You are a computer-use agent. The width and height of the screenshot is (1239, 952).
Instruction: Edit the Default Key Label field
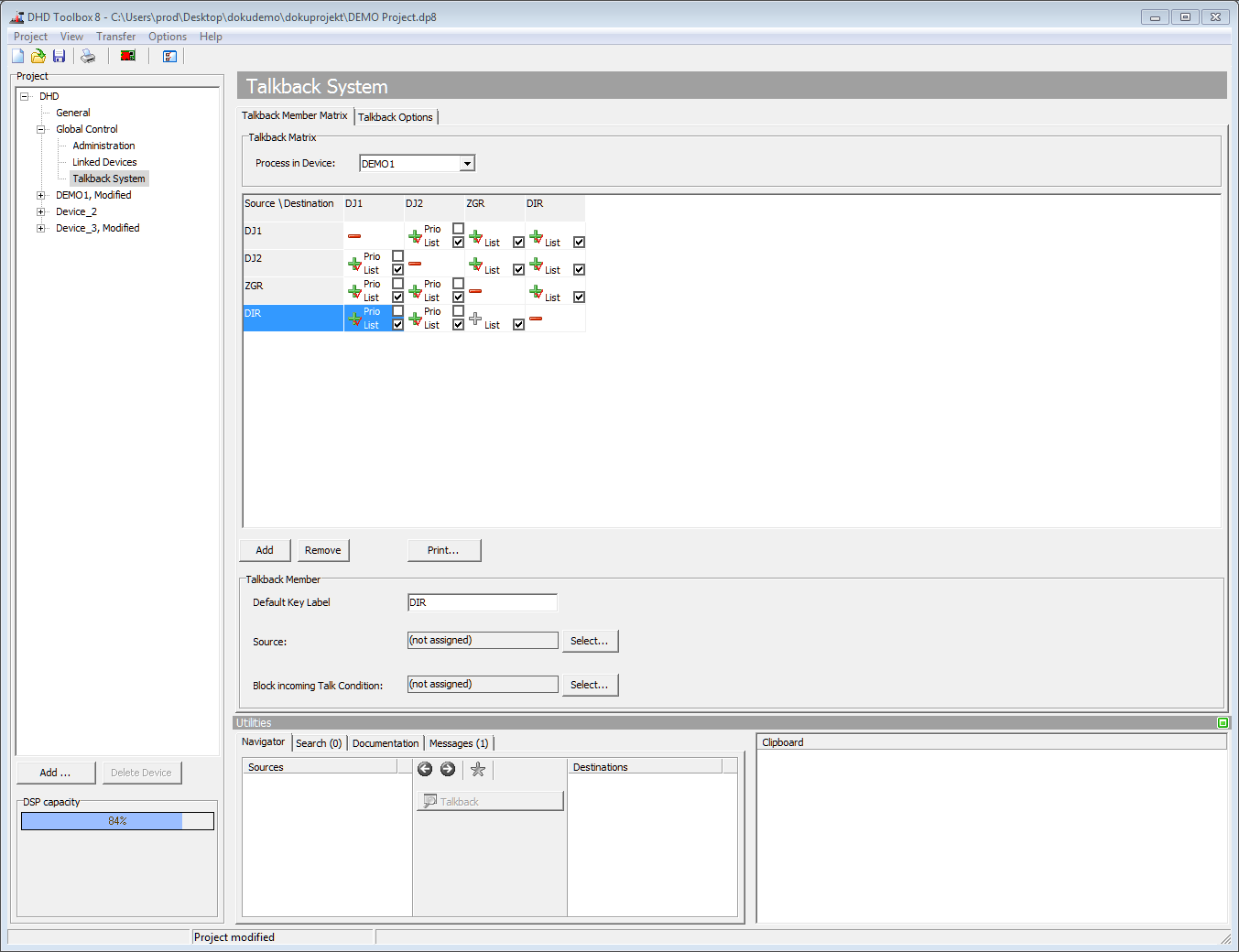[483, 601]
